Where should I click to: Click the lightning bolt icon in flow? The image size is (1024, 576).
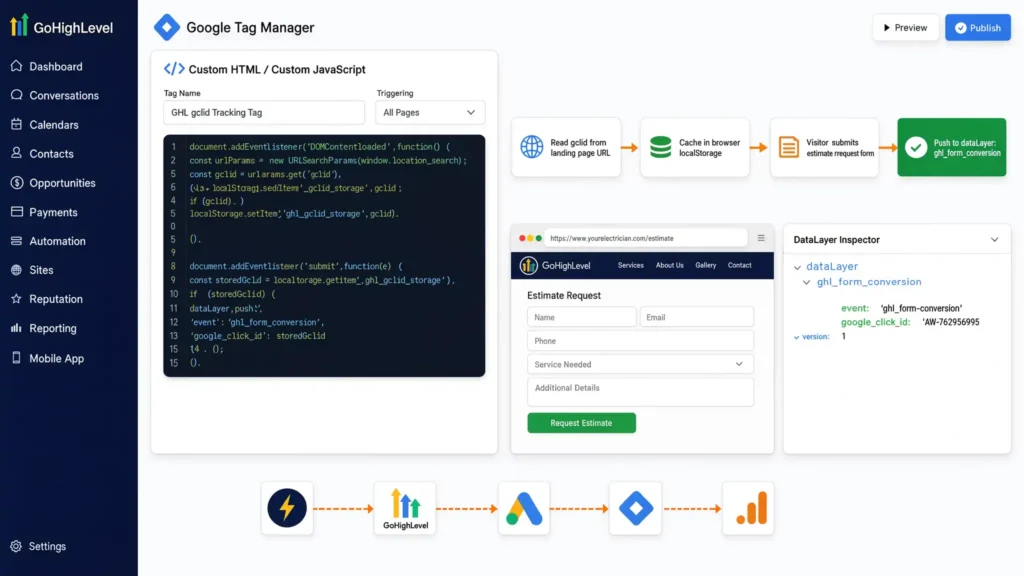(287, 508)
